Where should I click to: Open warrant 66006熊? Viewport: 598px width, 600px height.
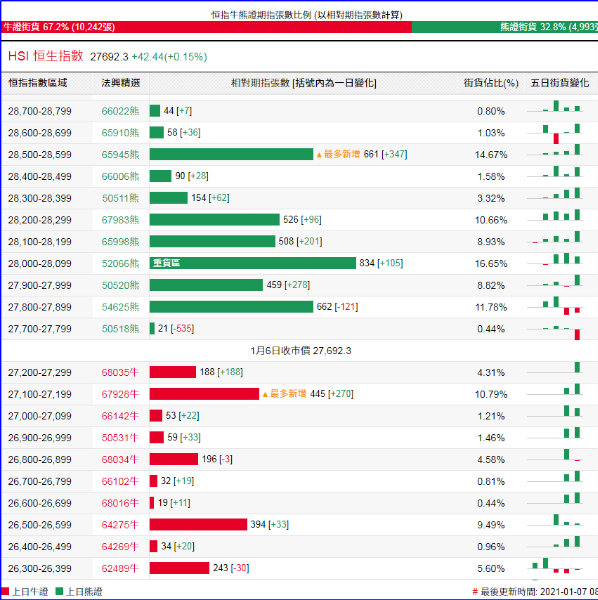click(x=120, y=177)
